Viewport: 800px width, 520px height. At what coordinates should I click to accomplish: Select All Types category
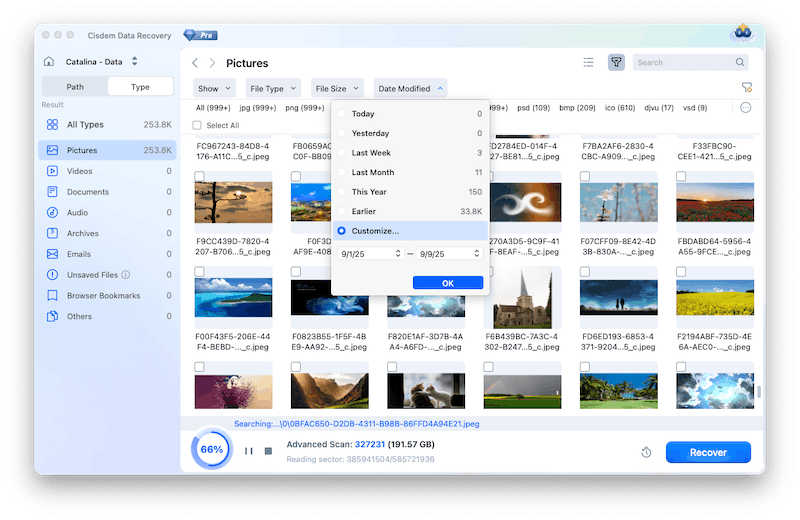[108, 125]
